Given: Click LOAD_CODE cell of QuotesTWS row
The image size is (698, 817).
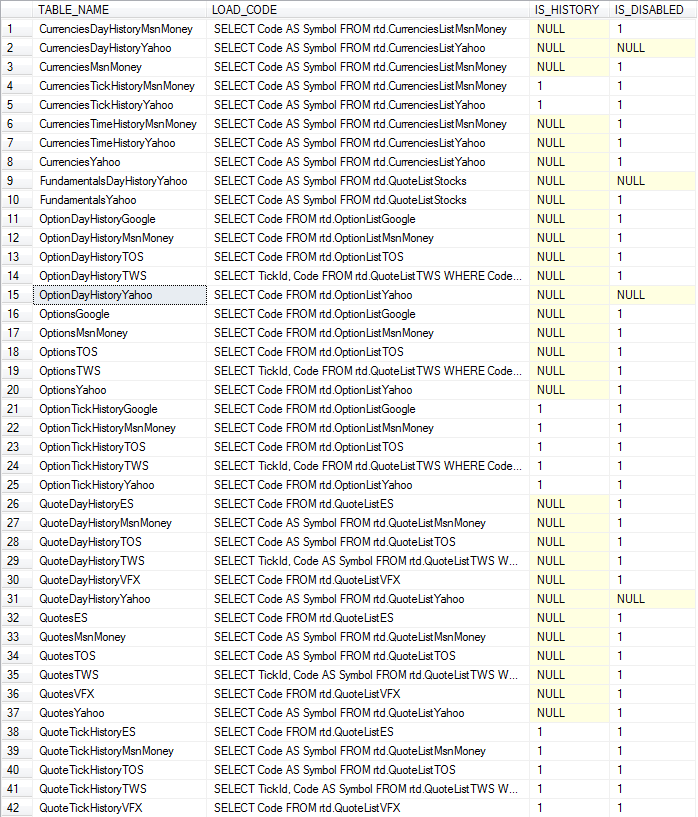Looking at the screenshot, I should [368, 676].
